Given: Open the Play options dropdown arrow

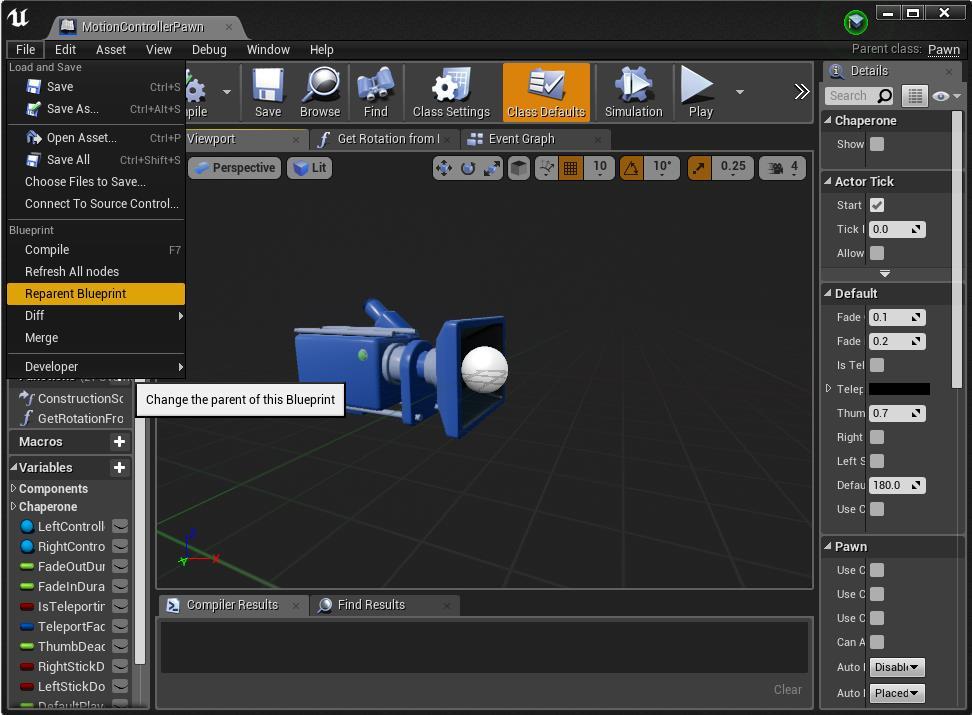Looking at the screenshot, I should point(740,92).
